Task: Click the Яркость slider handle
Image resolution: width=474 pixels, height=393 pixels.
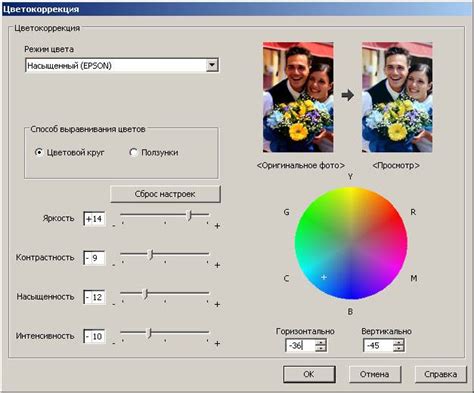Action: point(189,215)
